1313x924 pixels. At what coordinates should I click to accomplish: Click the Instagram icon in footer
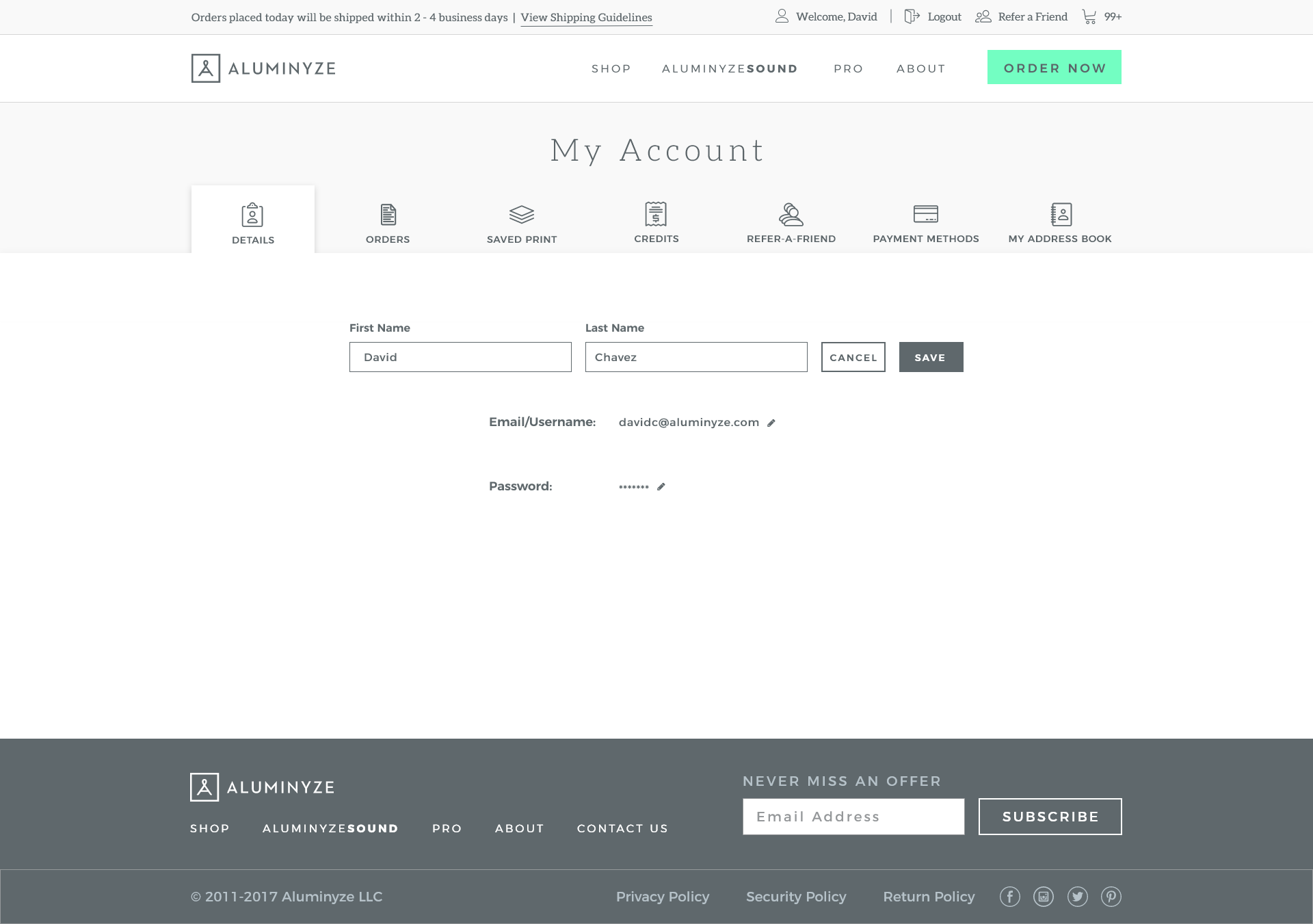click(x=1043, y=897)
